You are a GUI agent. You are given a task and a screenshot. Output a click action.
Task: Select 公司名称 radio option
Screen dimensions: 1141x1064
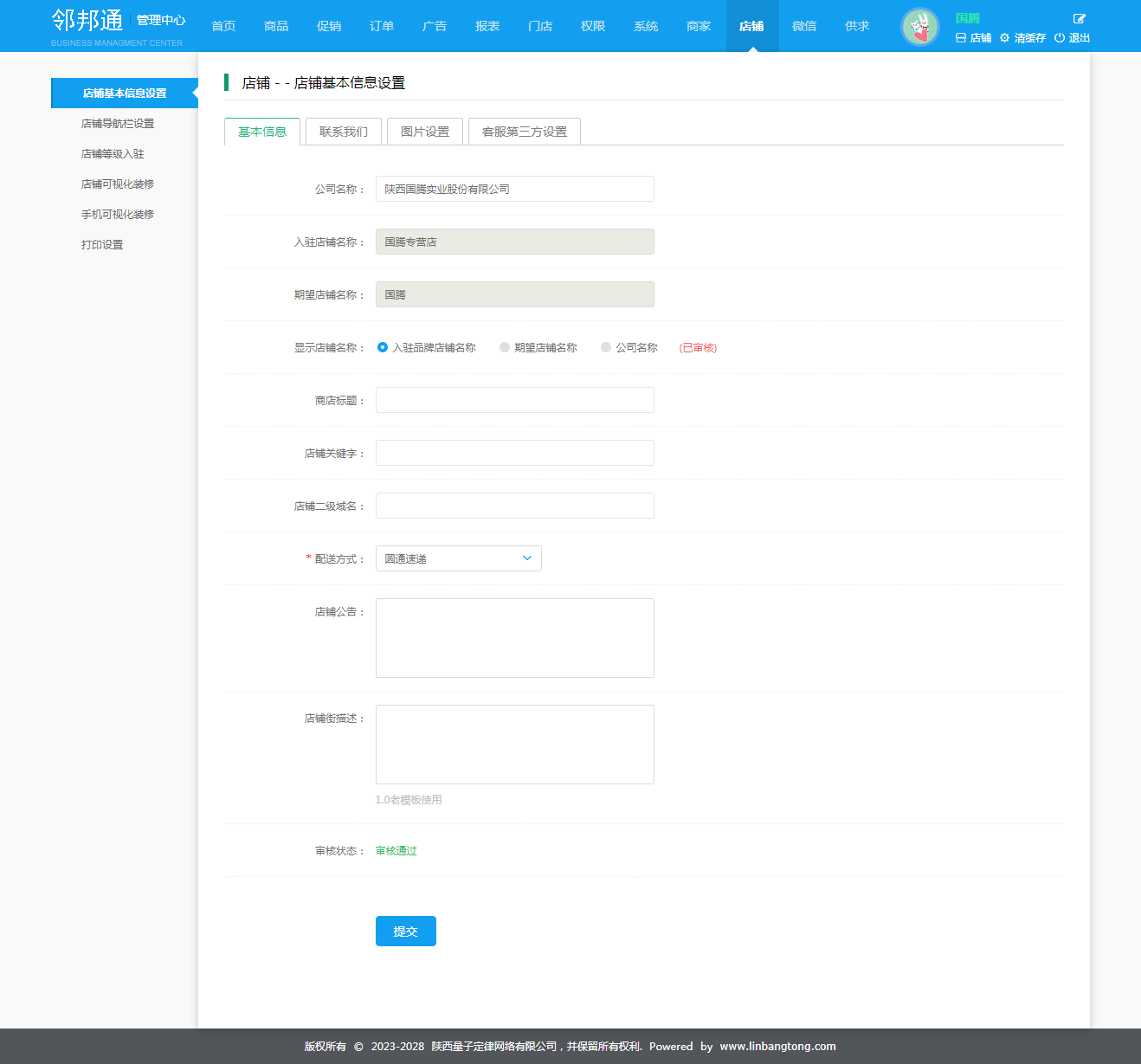coord(606,347)
